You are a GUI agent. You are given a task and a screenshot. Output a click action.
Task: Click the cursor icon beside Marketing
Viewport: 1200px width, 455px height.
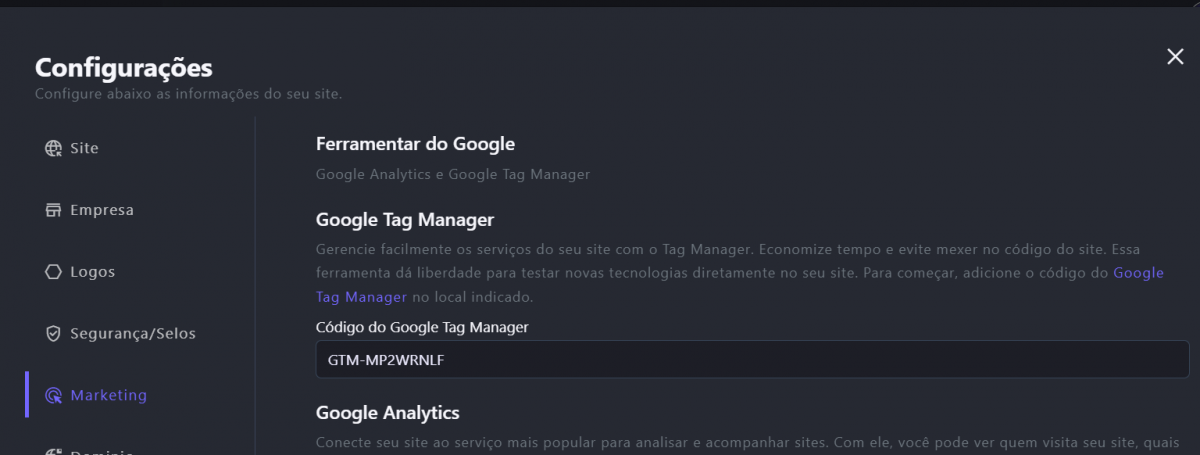tap(54, 395)
